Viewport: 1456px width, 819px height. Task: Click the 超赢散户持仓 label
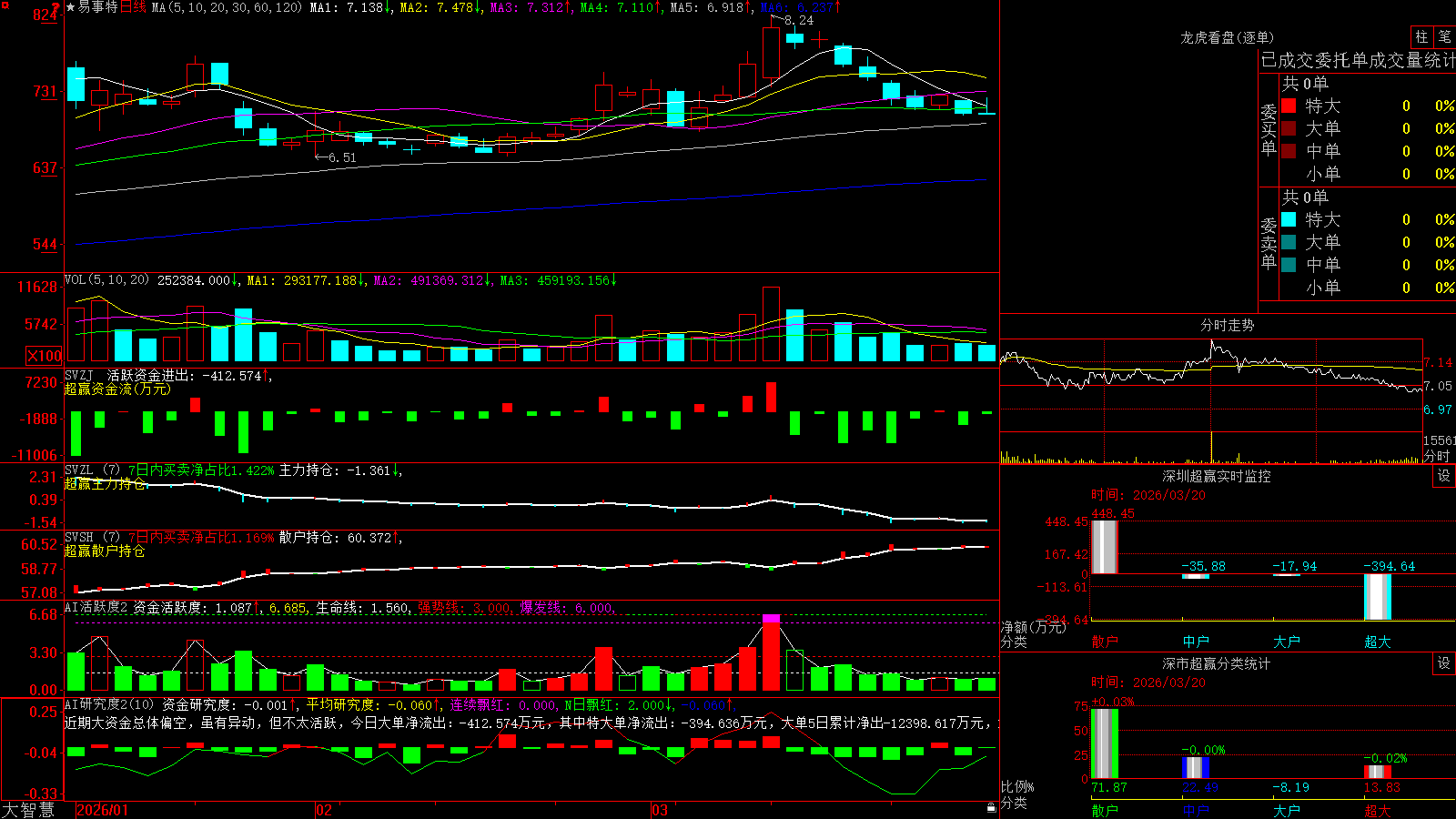click(105, 551)
